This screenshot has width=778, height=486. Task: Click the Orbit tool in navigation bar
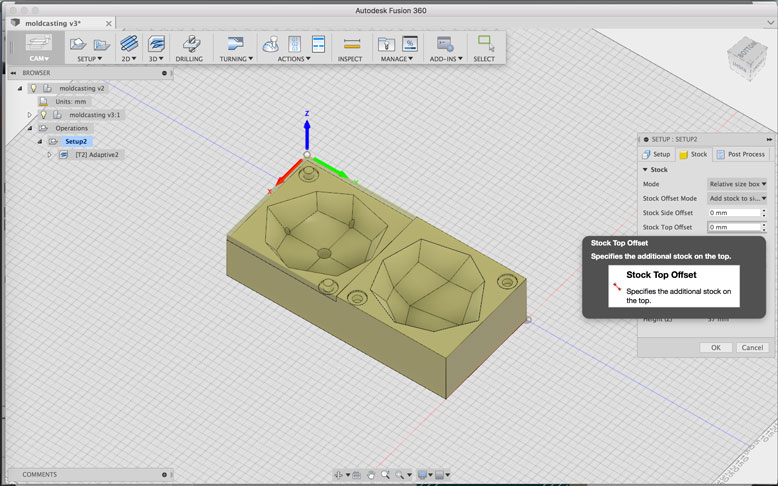(339, 475)
